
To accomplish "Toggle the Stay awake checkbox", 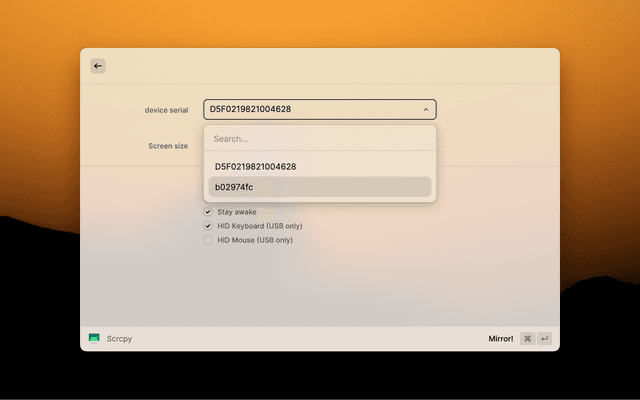I will tap(208, 212).
